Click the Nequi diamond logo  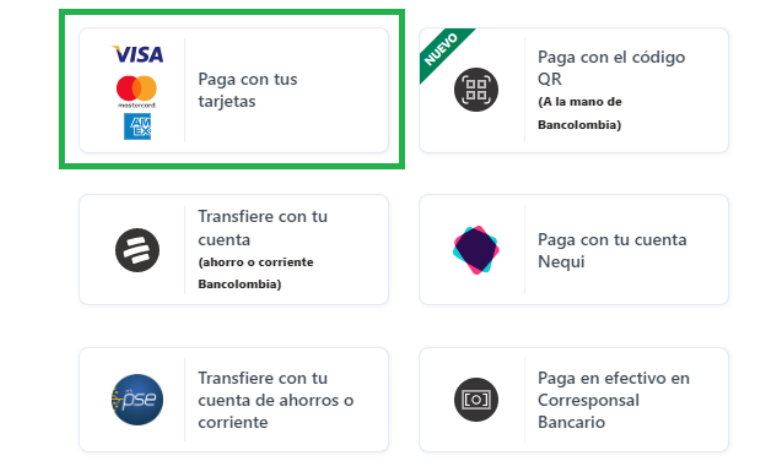(x=476, y=250)
